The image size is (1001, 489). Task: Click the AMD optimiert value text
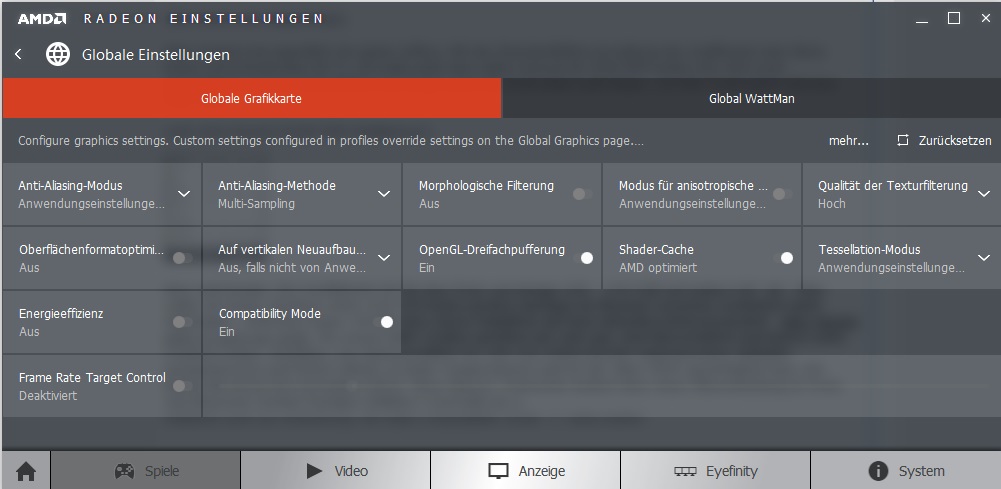click(658, 267)
